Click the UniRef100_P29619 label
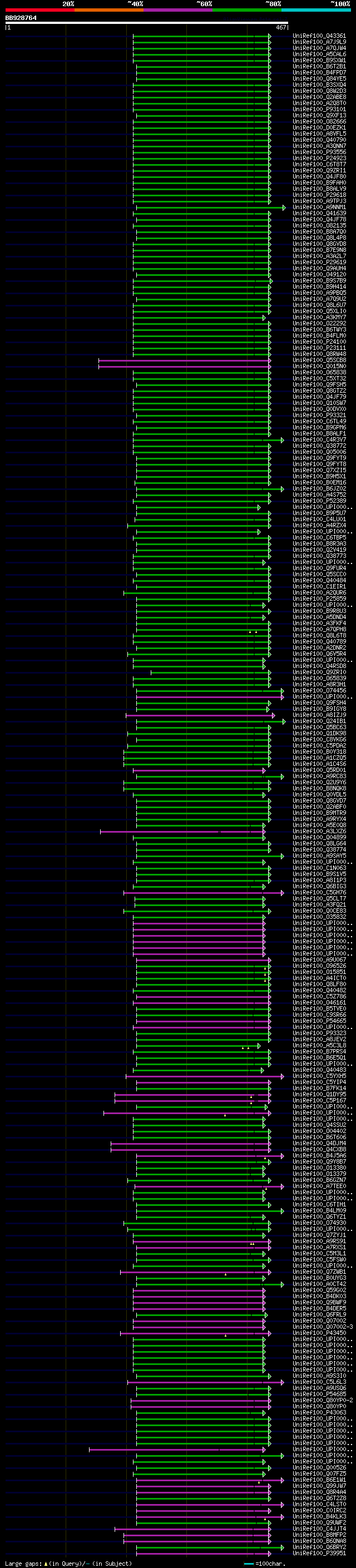Viewport: 356px width, 1568px height. point(319,263)
